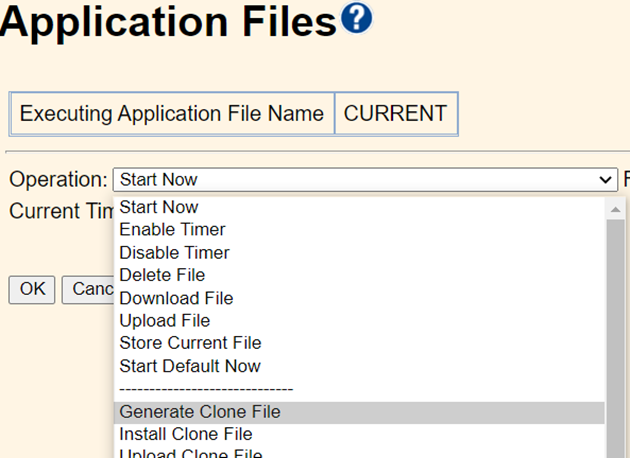Select Disable Timer operation
The width and height of the screenshot is (630, 458).
coord(174,253)
